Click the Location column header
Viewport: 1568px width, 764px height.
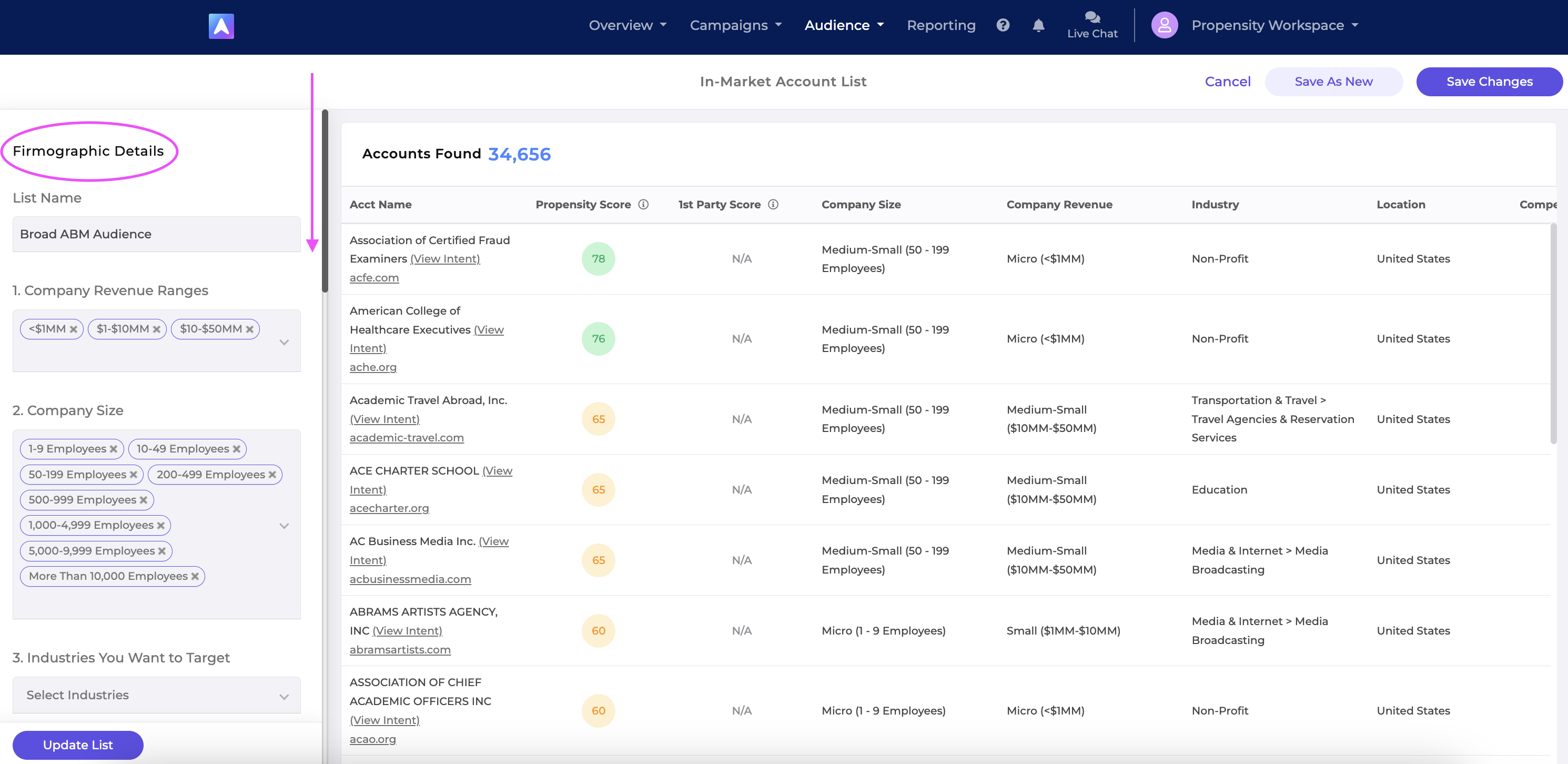click(1401, 205)
